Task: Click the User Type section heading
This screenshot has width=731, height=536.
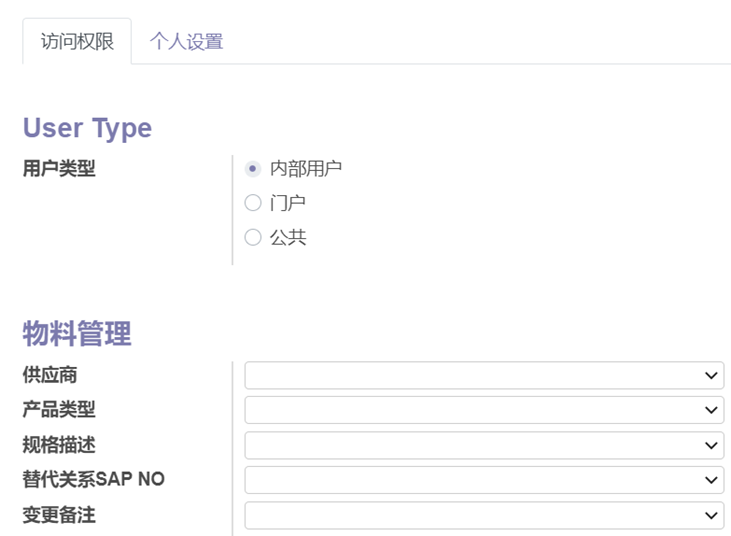Action: click(x=87, y=128)
